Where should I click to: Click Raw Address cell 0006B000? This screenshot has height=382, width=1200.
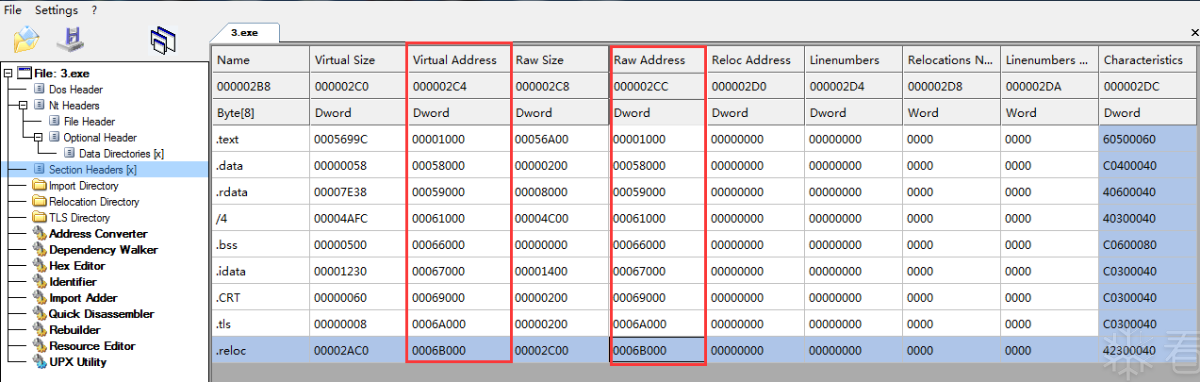(x=657, y=350)
